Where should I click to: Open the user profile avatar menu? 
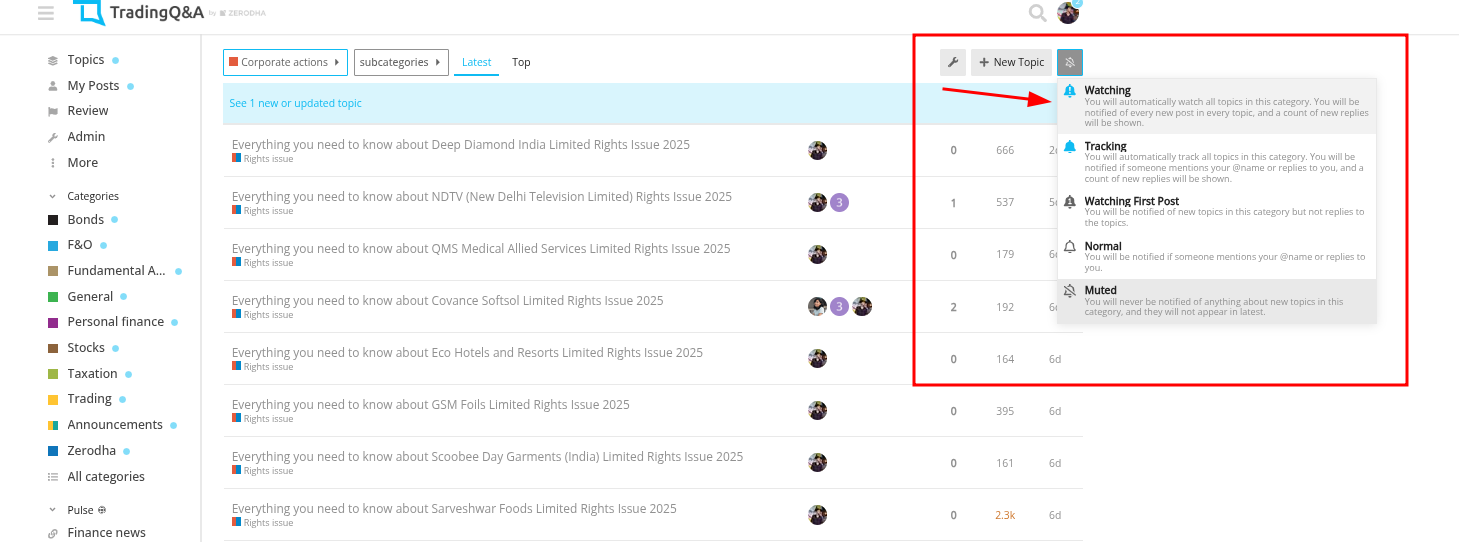1068,13
